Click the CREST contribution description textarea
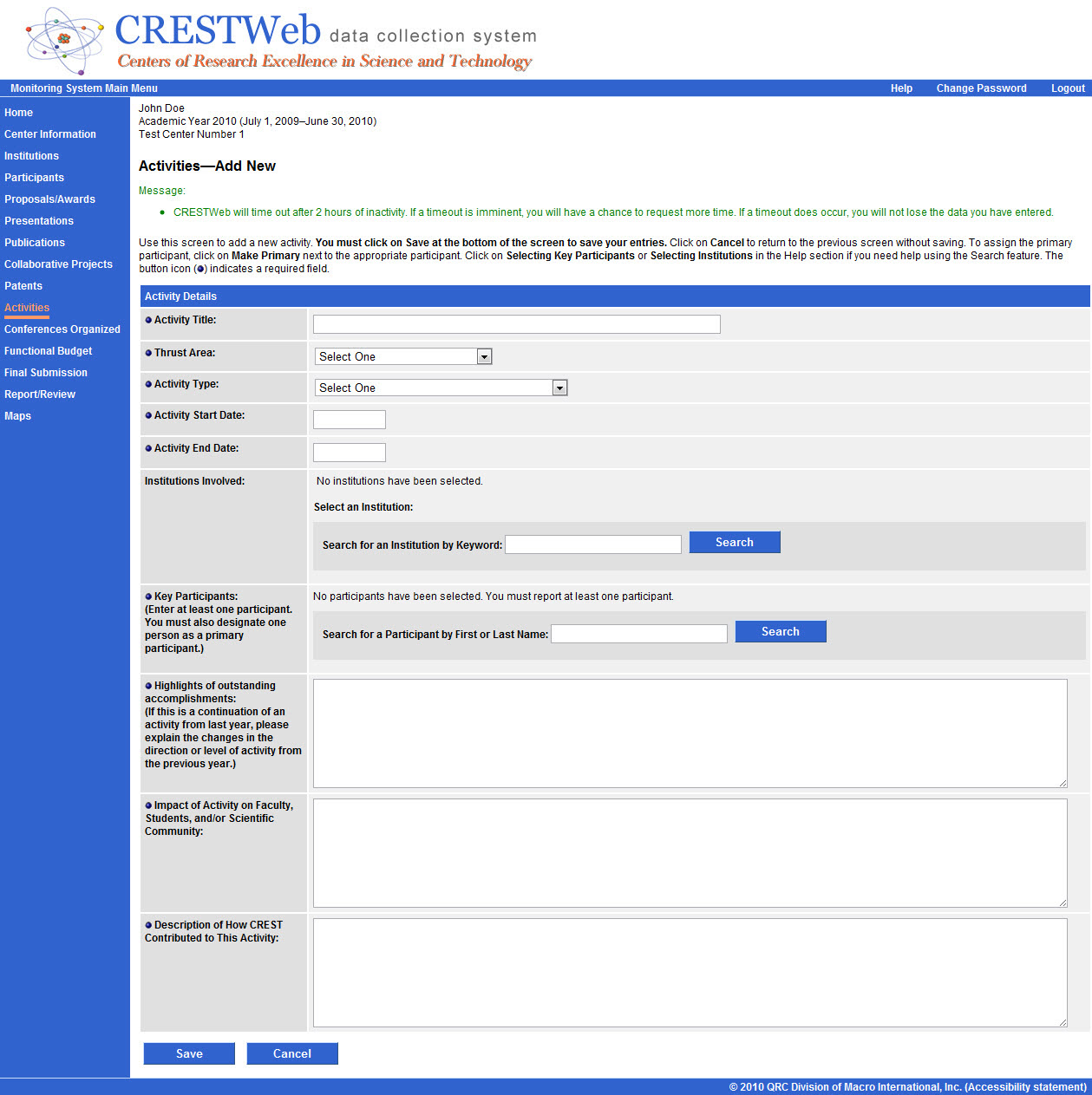This screenshot has height=1095, width=1092. (x=690, y=973)
